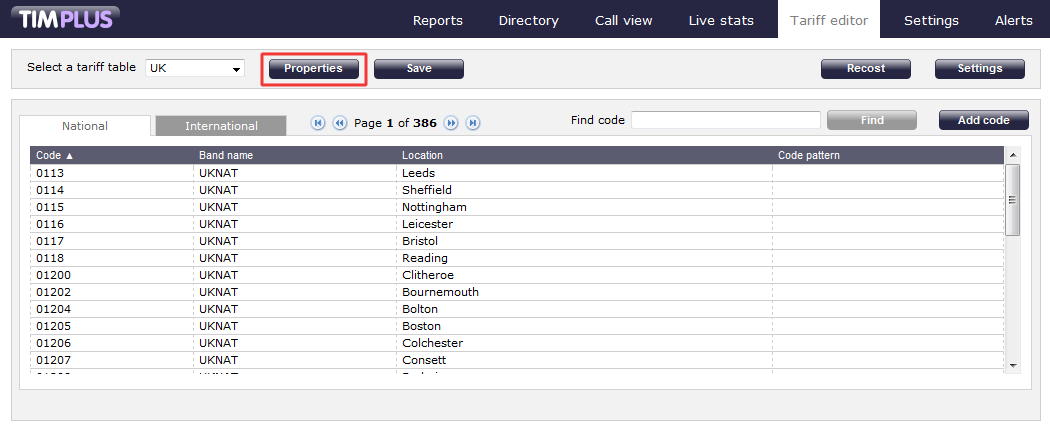Image resolution: width=1050 pixels, height=429 pixels.
Task: Click the Properties button
Action: click(313, 69)
